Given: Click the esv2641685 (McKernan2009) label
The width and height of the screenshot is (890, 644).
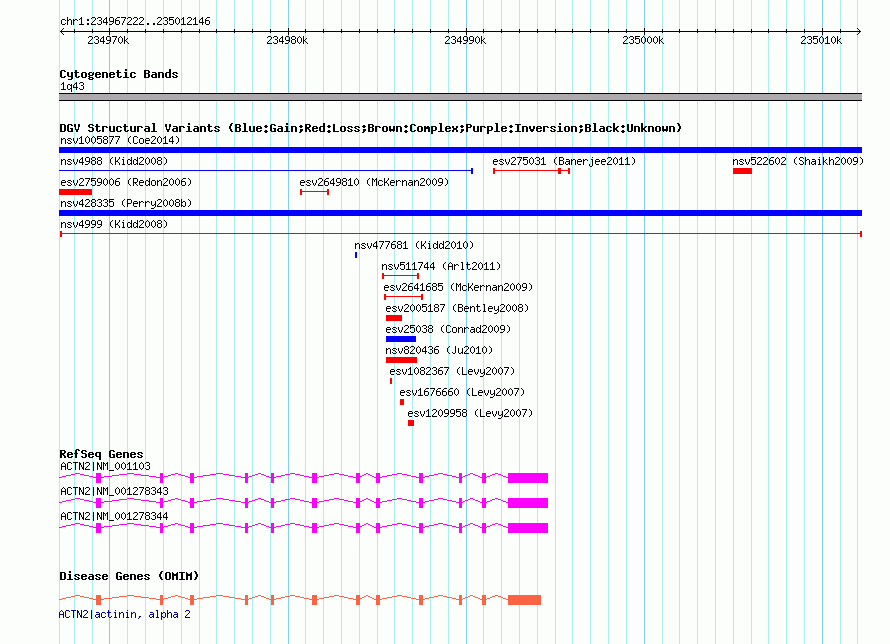Looking at the screenshot, I should [458, 287].
